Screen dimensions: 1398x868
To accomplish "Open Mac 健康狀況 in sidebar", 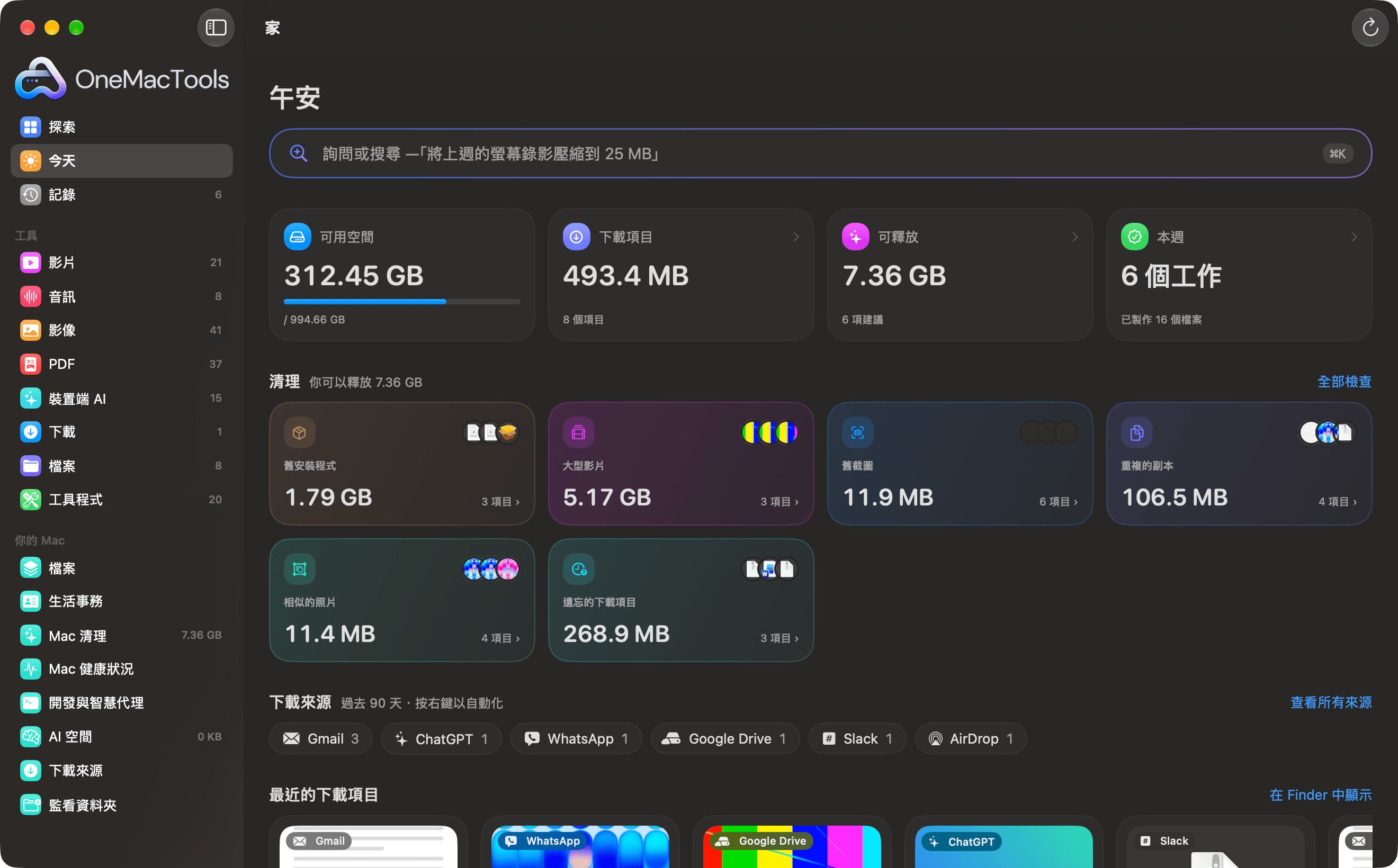I will 122,669.
